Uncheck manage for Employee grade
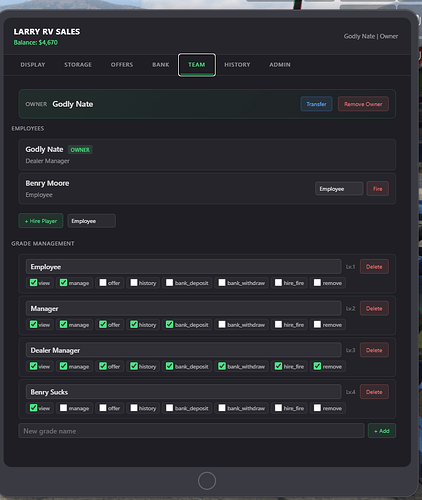 (x=63, y=283)
